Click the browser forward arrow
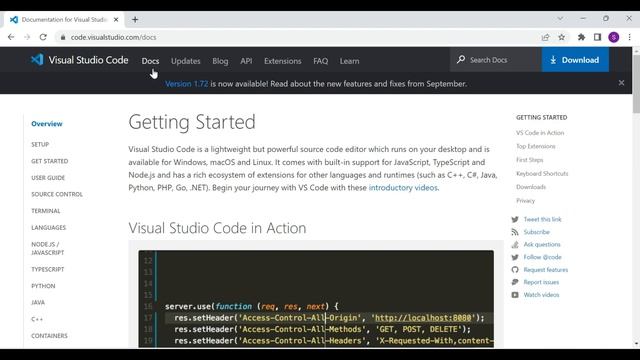Image resolution: width=640 pixels, height=360 pixels. 27,37
